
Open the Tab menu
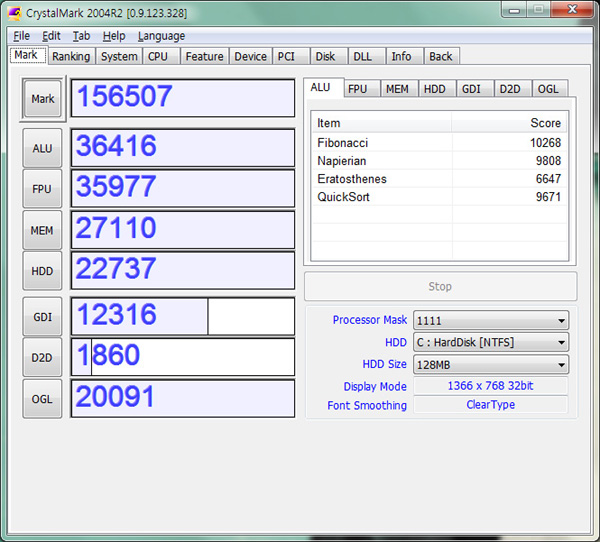click(x=82, y=36)
